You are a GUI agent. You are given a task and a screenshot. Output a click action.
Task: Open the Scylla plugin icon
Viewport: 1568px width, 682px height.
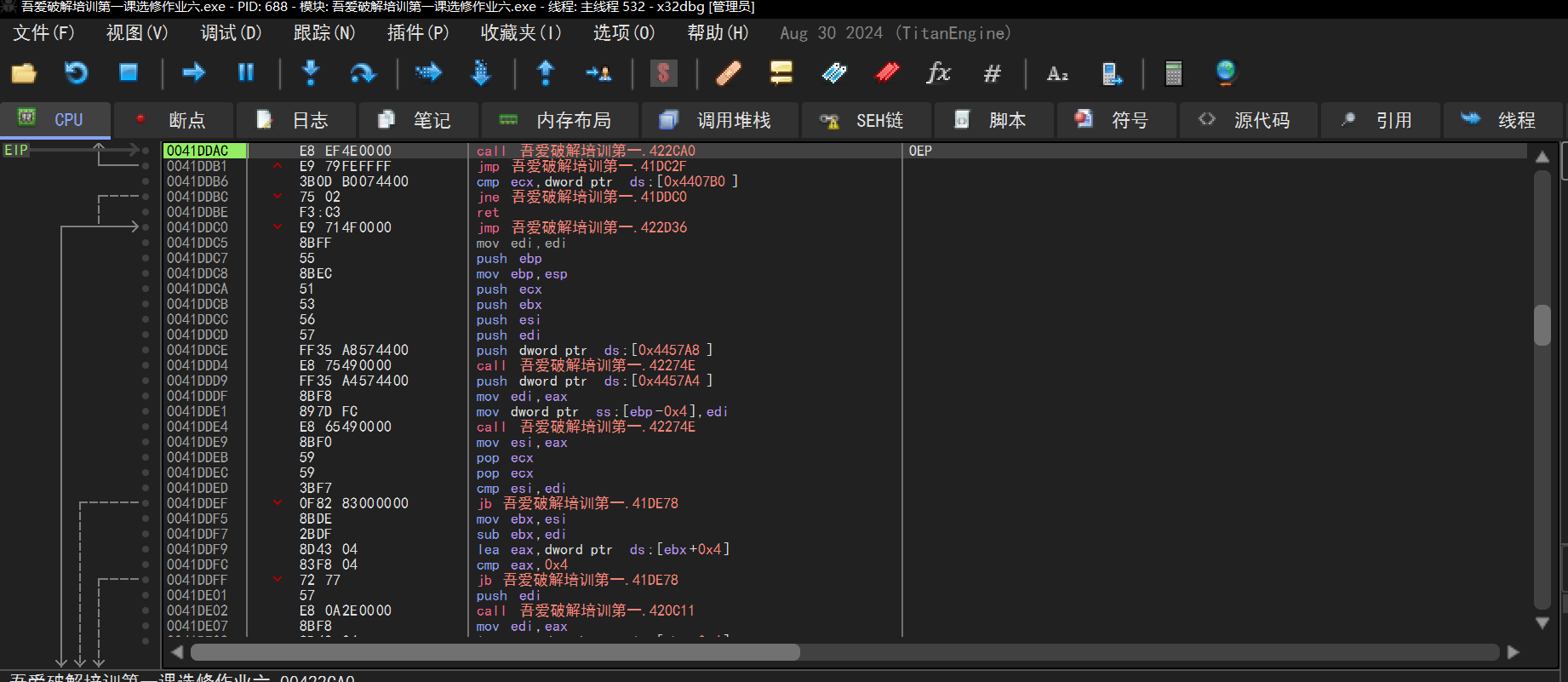point(663,73)
